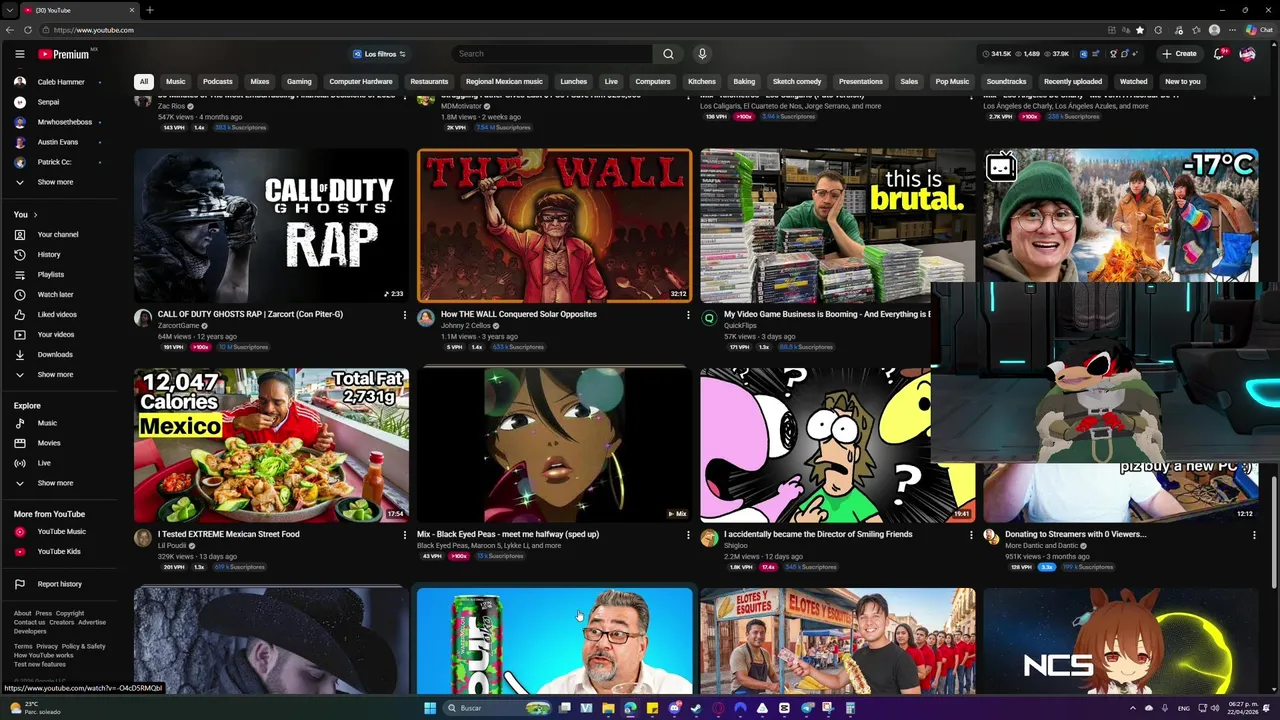The height and width of the screenshot is (720, 1280).
Task: Select the Sketch comedy chip
Action: pos(797,82)
